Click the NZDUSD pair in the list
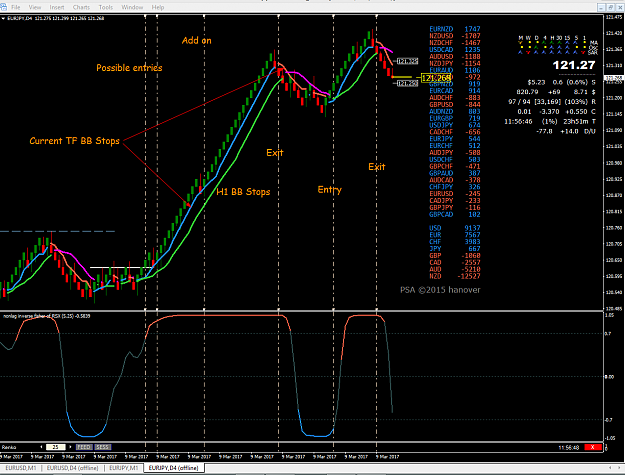 point(441,35)
